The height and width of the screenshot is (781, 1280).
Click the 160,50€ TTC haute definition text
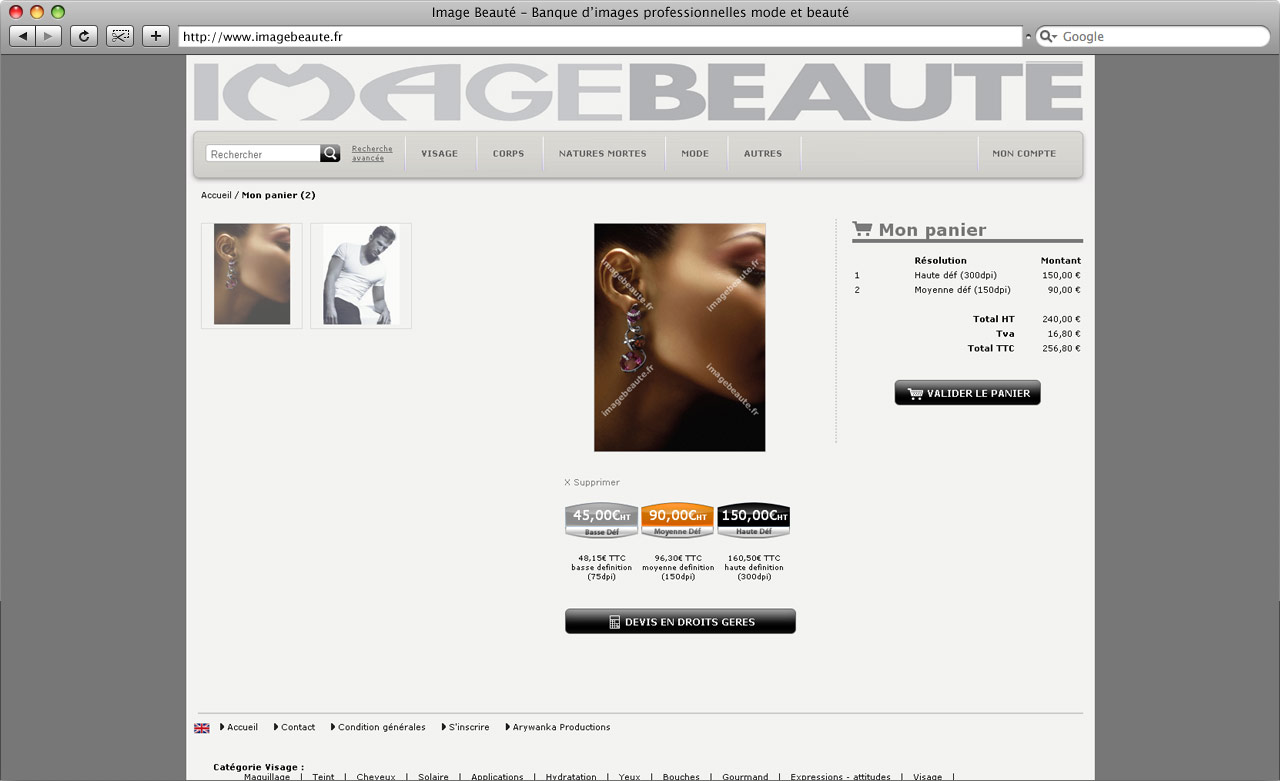tap(754, 567)
